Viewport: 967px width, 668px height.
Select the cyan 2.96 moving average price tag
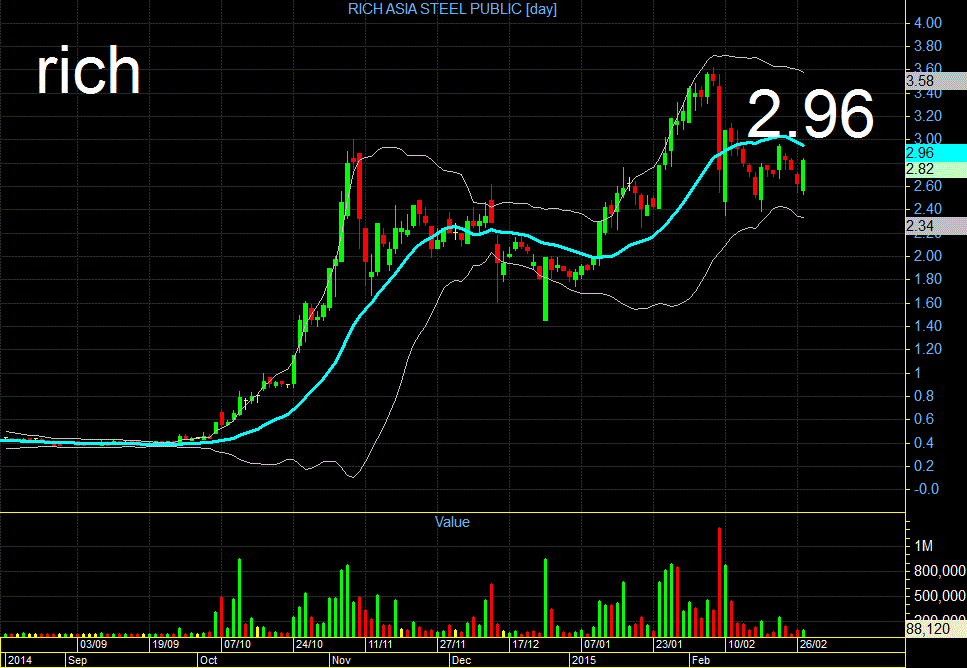click(x=936, y=153)
